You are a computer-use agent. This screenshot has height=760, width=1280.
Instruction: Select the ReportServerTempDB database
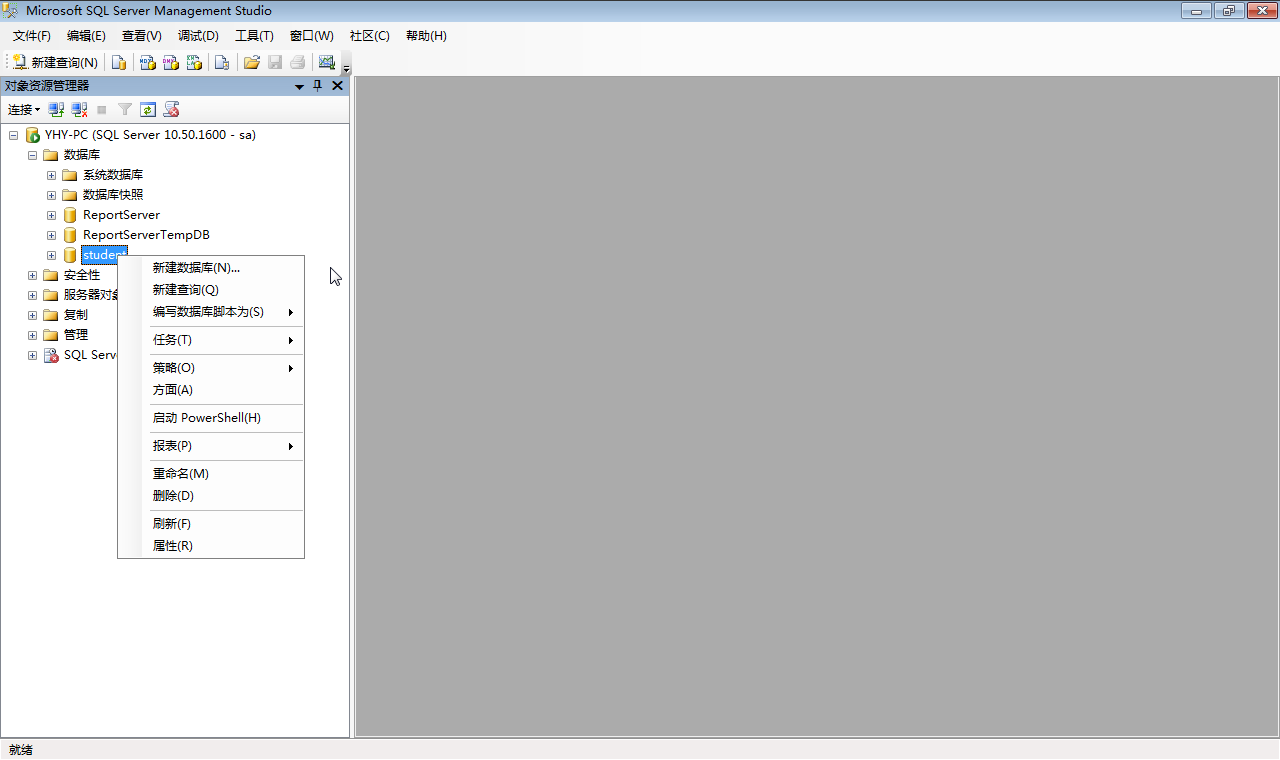(x=146, y=235)
